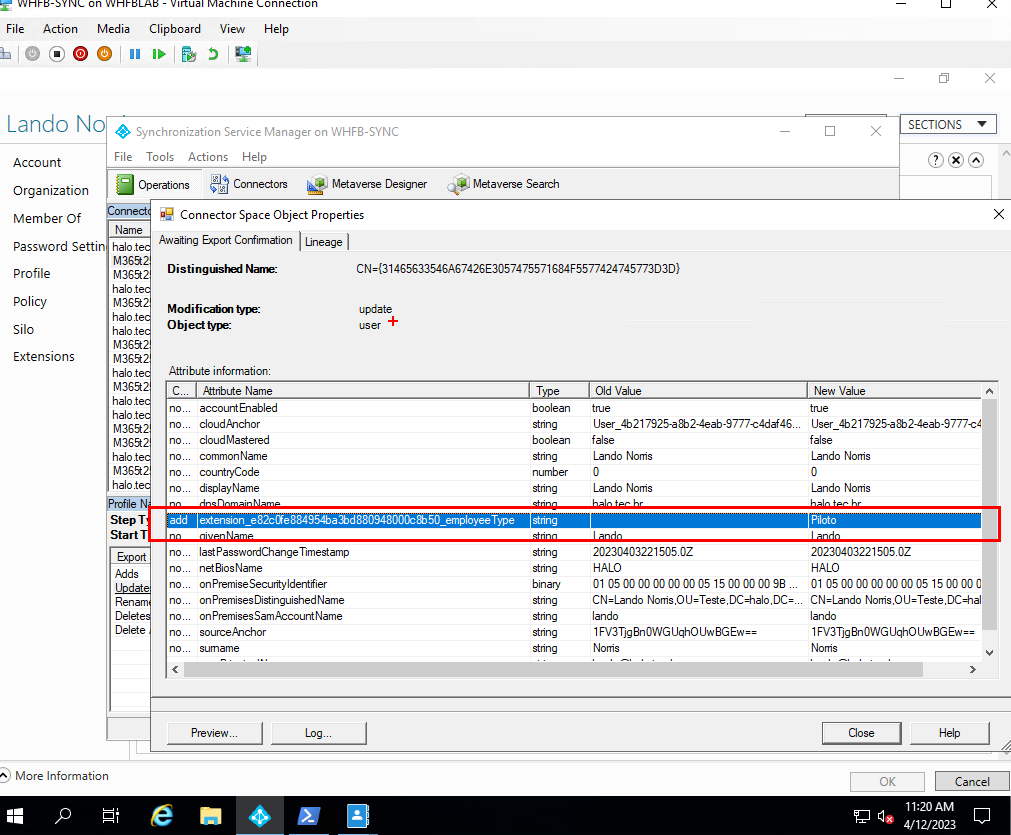Viewport: 1011px width, 835px height.
Task: Open the Metaverse Search
Action: point(504,184)
